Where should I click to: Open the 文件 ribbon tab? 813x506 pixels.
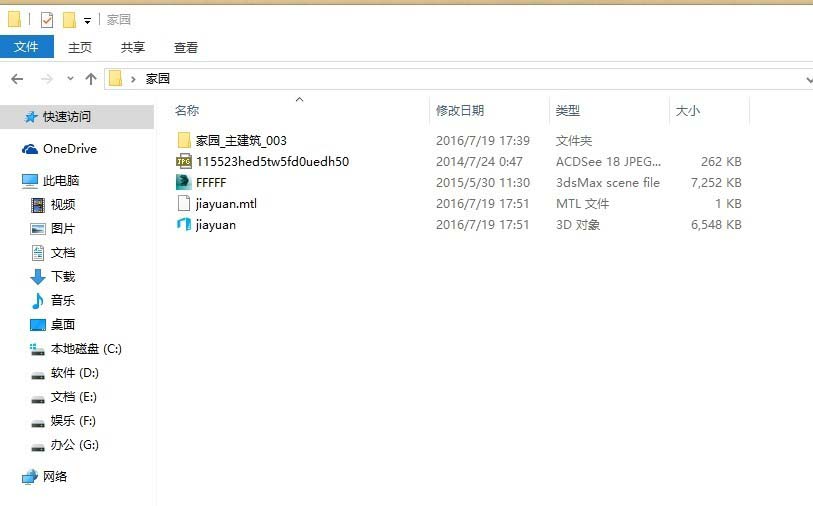click(26, 47)
